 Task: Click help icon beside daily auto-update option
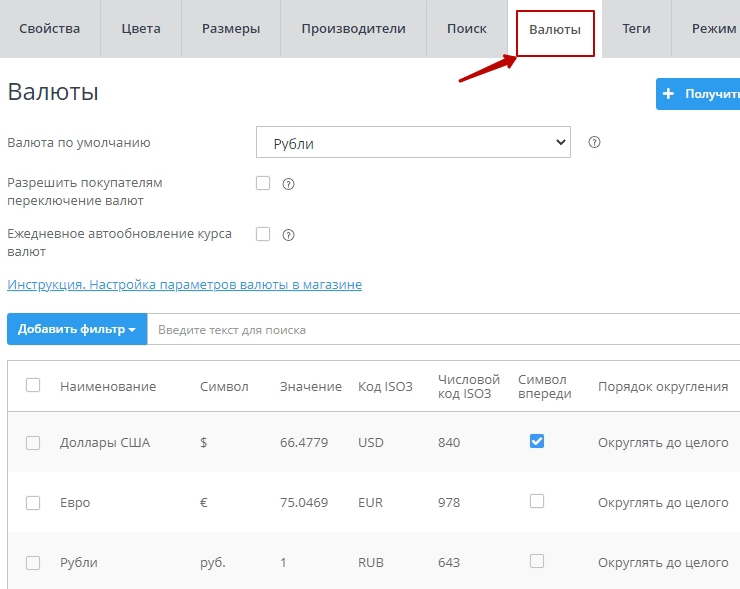[x=288, y=235]
